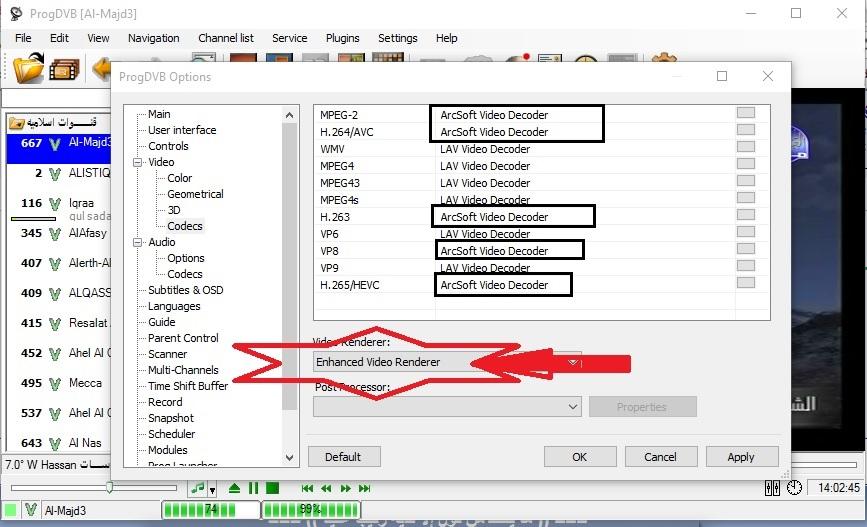Click the options tree vertical scrollbar thumb
867x527 pixels.
289,267
